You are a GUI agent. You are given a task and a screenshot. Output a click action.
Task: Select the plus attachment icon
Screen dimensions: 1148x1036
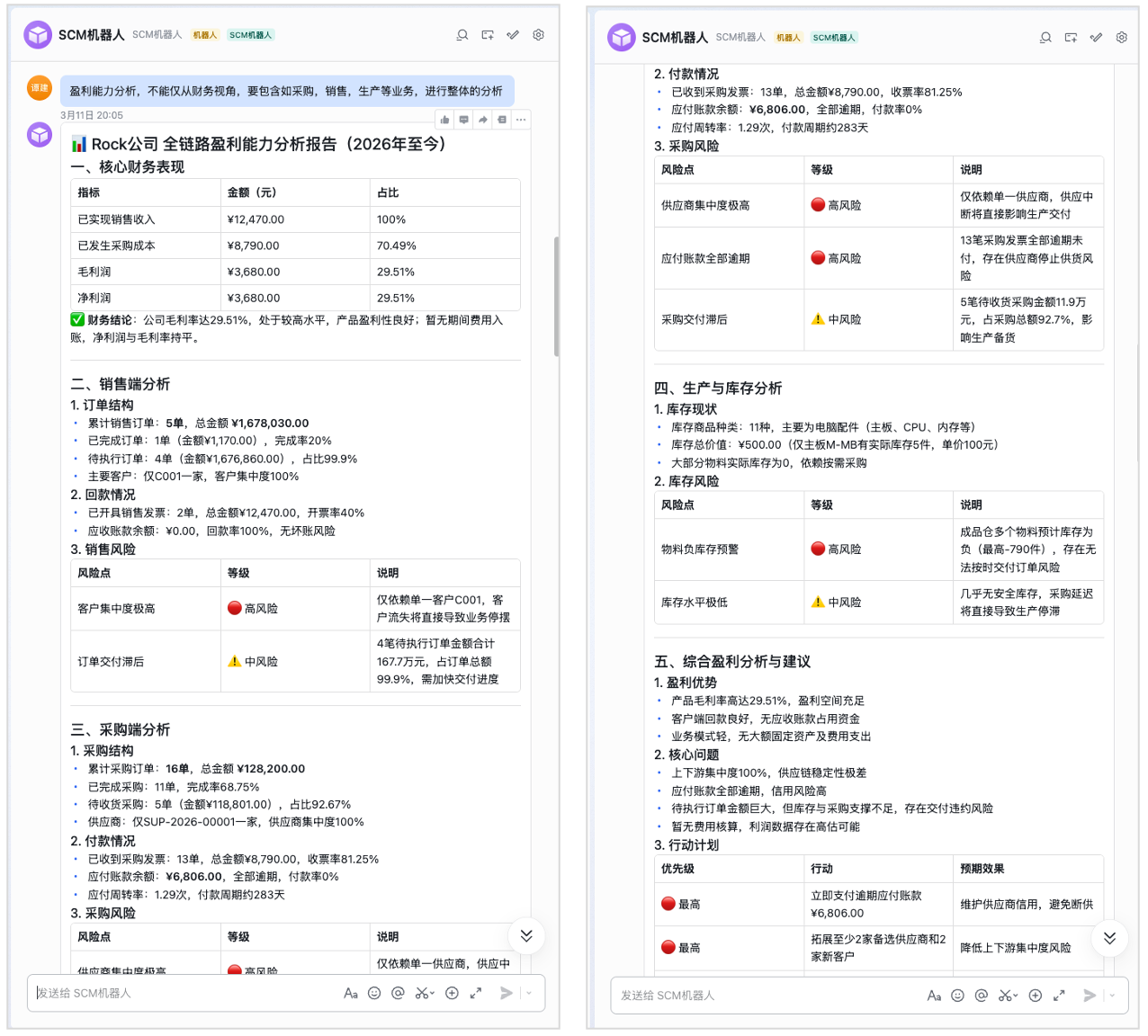(452, 993)
